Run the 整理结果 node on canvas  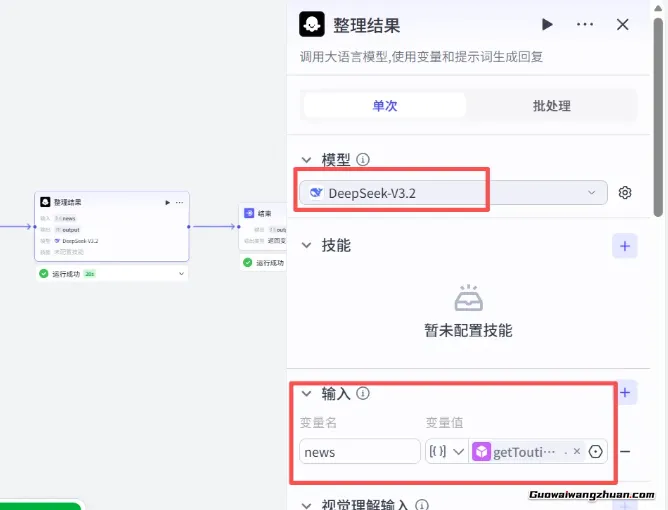point(167,202)
